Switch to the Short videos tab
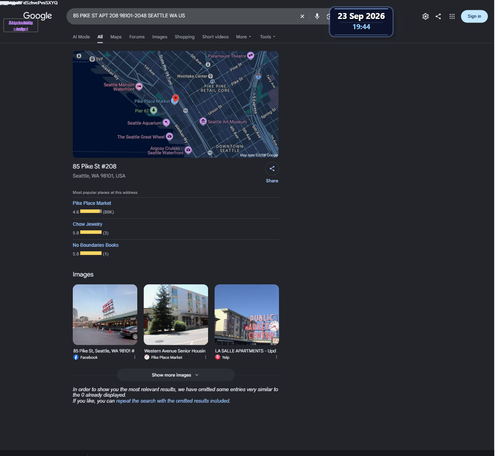 (215, 37)
